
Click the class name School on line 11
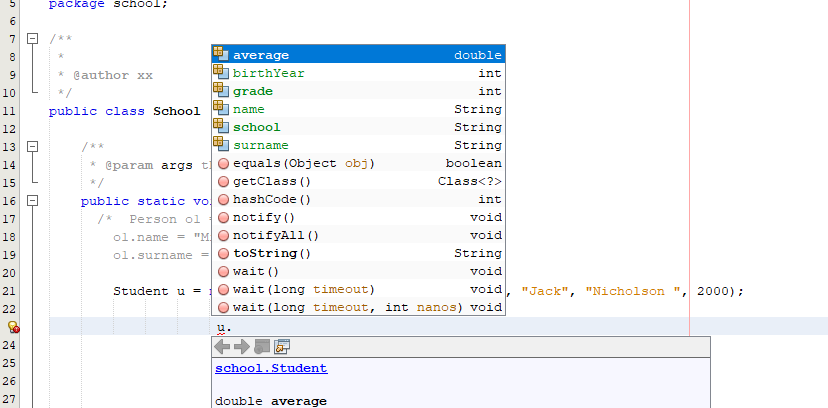click(177, 111)
